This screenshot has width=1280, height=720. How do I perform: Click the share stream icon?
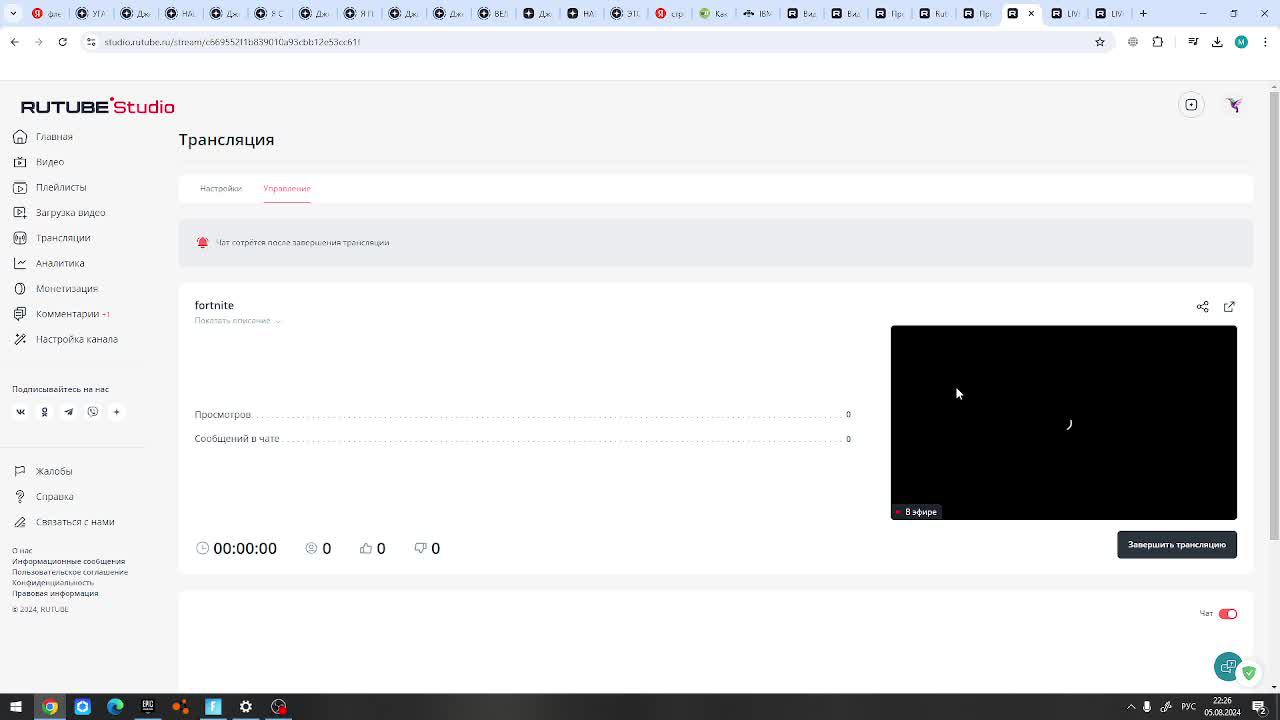click(1203, 307)
